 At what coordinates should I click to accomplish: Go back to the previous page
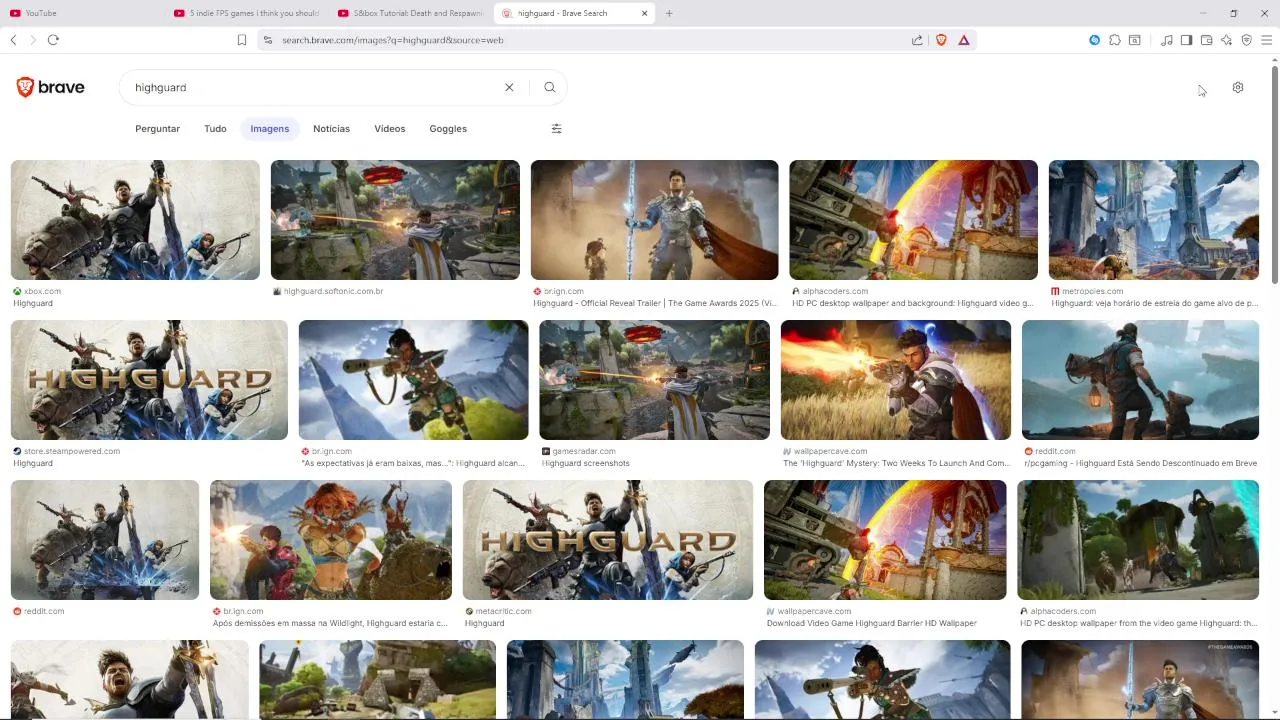(x=13, y=40)
